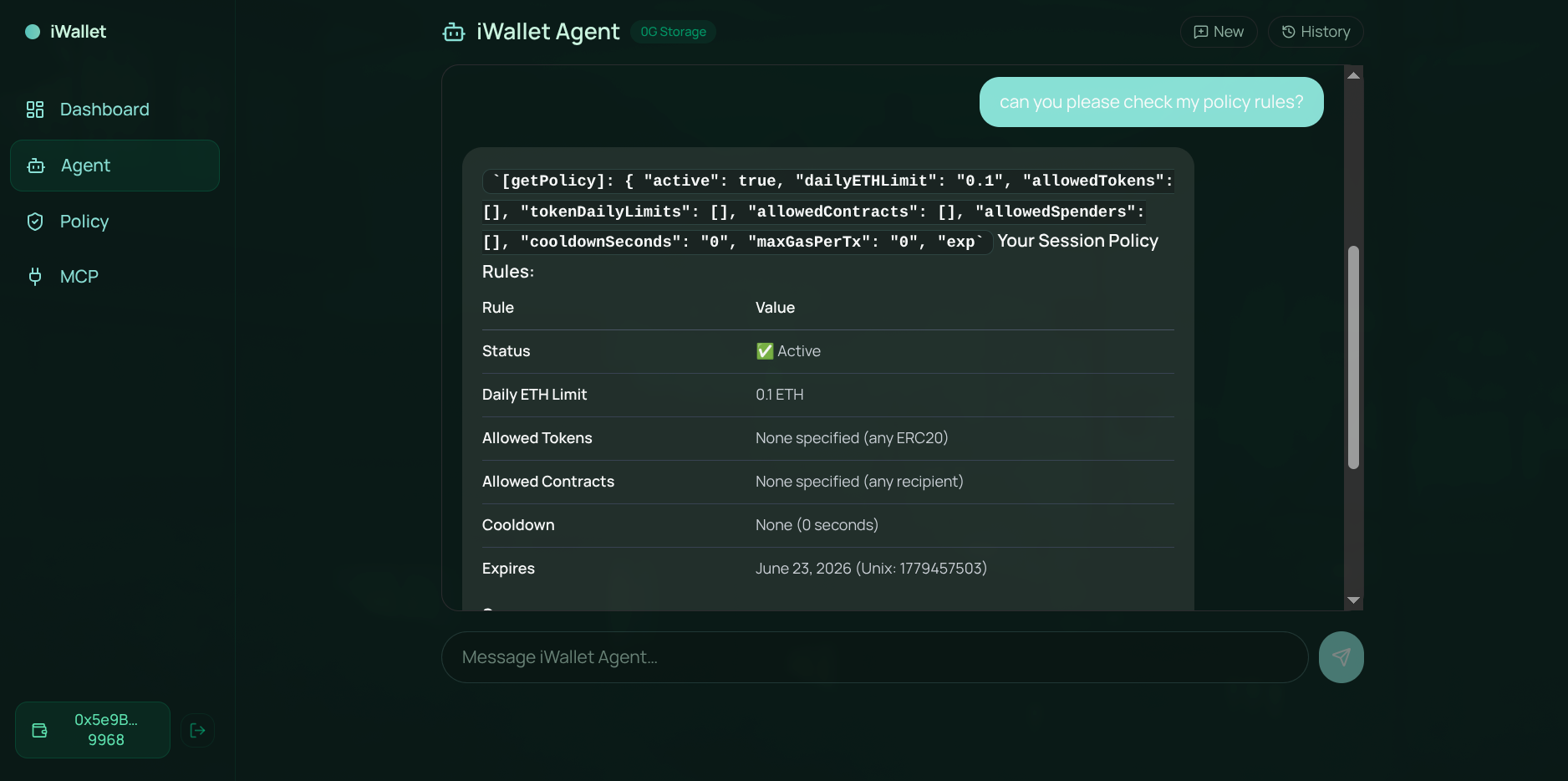Click the wallet icon beside the address
This screenshot has height=781, width=1568.
[39, 731]
